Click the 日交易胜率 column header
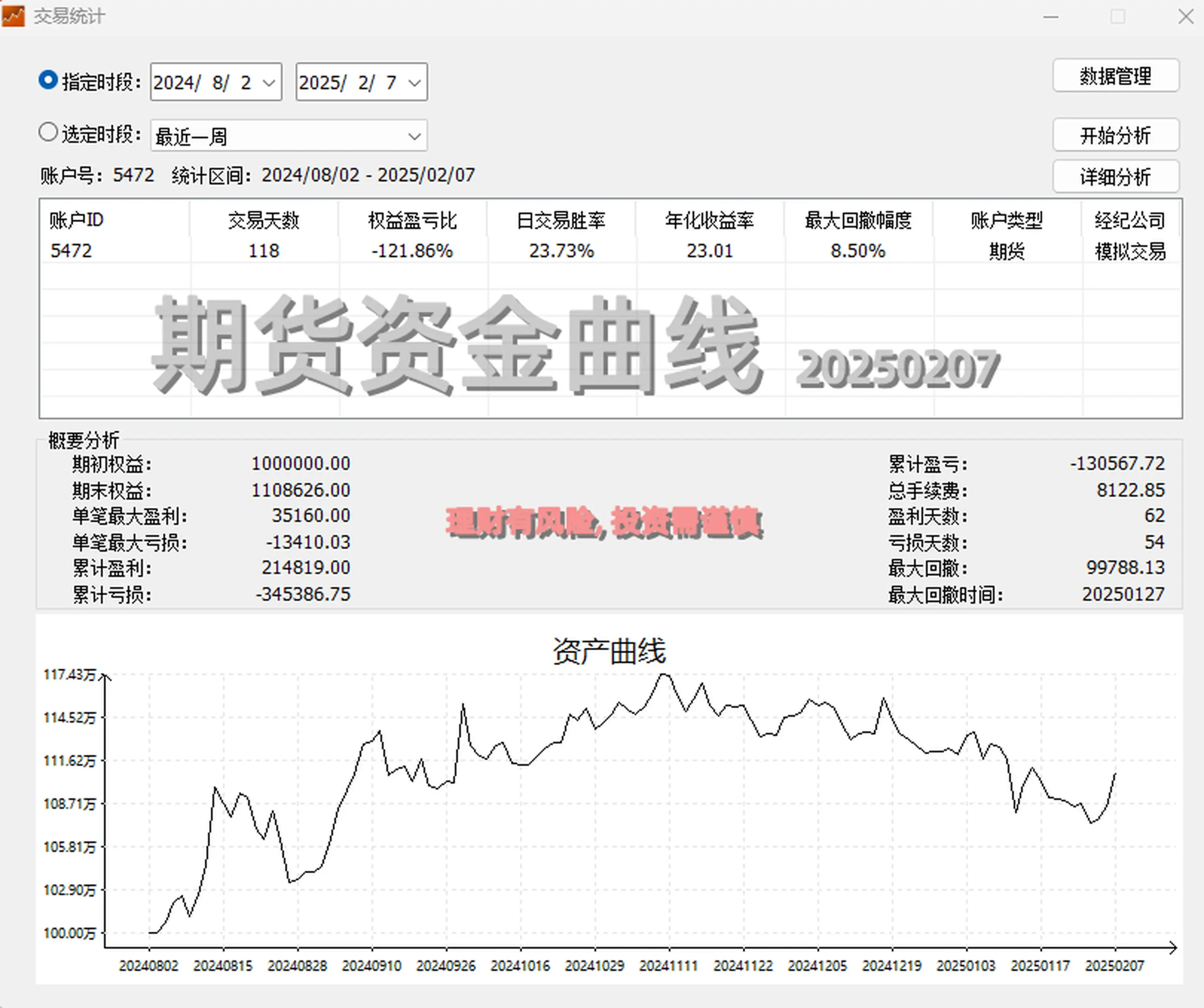Image resolution: width=1204 pixels, height=1008 pixels. (561, 220)
